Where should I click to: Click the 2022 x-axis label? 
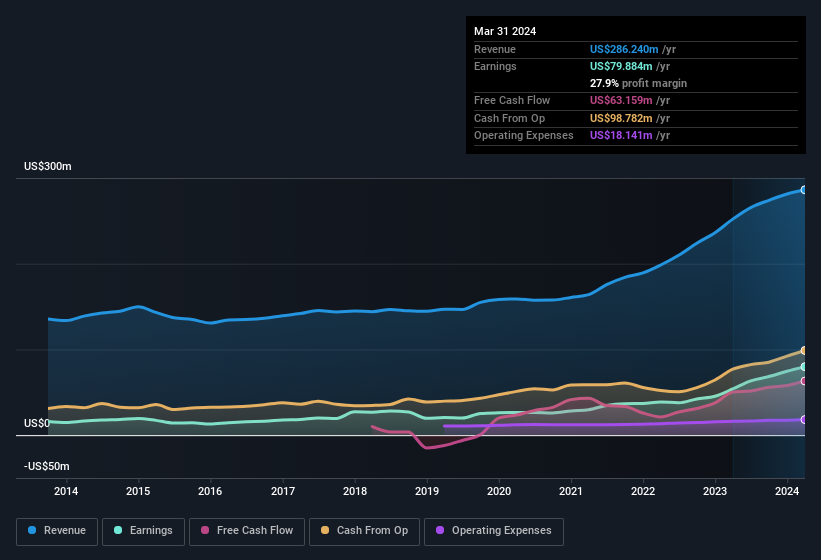[x=643, y=491]
